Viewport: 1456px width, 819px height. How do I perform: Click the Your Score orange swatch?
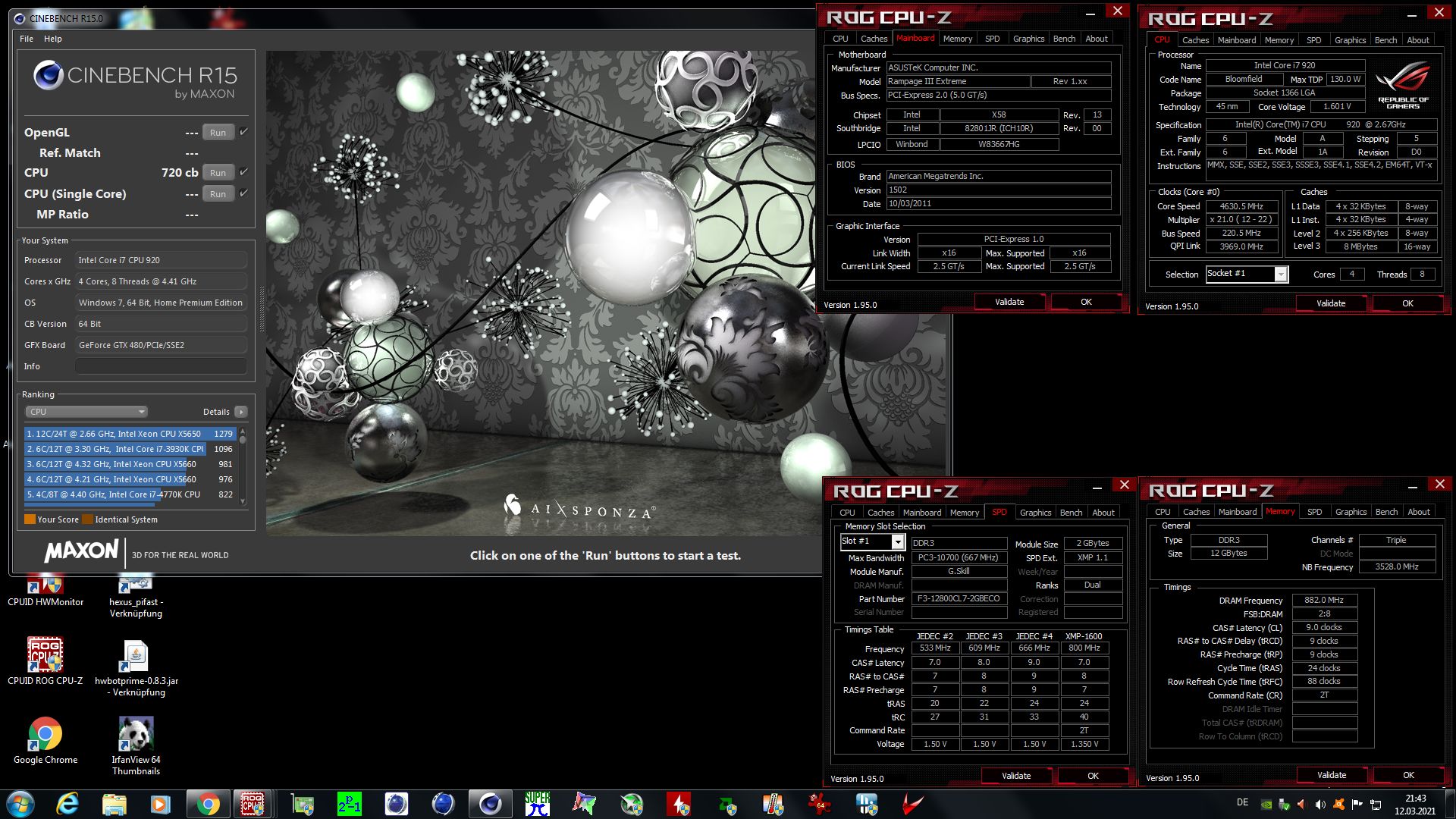click(x=30, y=519)
